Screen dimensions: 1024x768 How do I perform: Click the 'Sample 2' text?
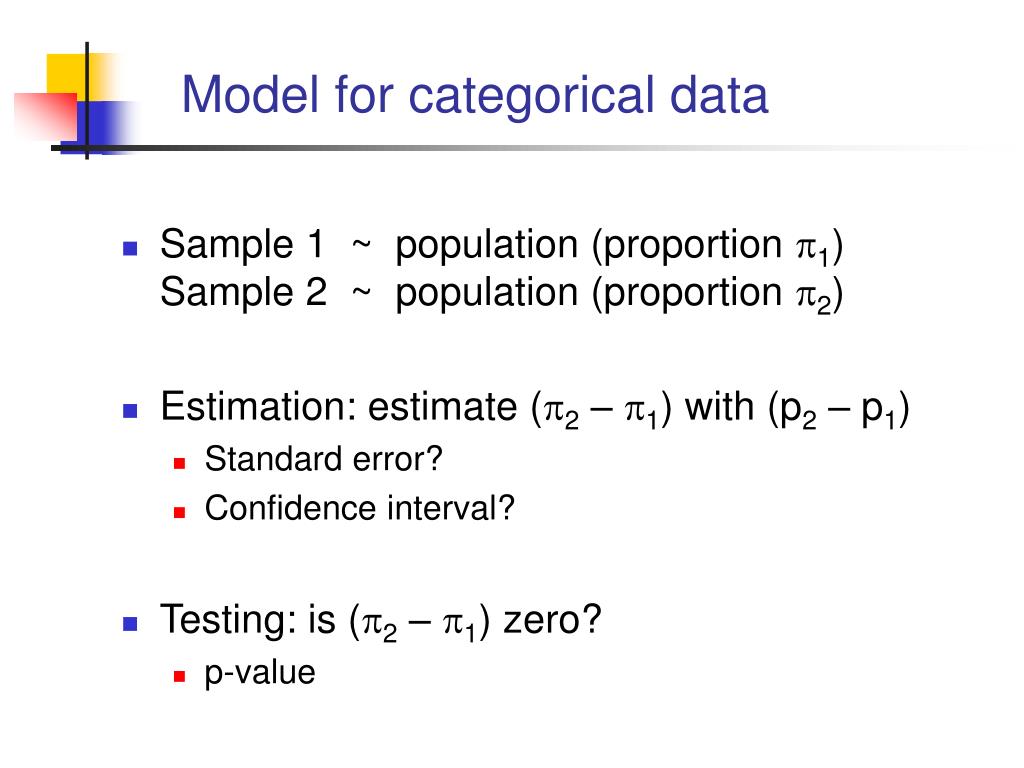pyautogui.click(x=243, y=292)
